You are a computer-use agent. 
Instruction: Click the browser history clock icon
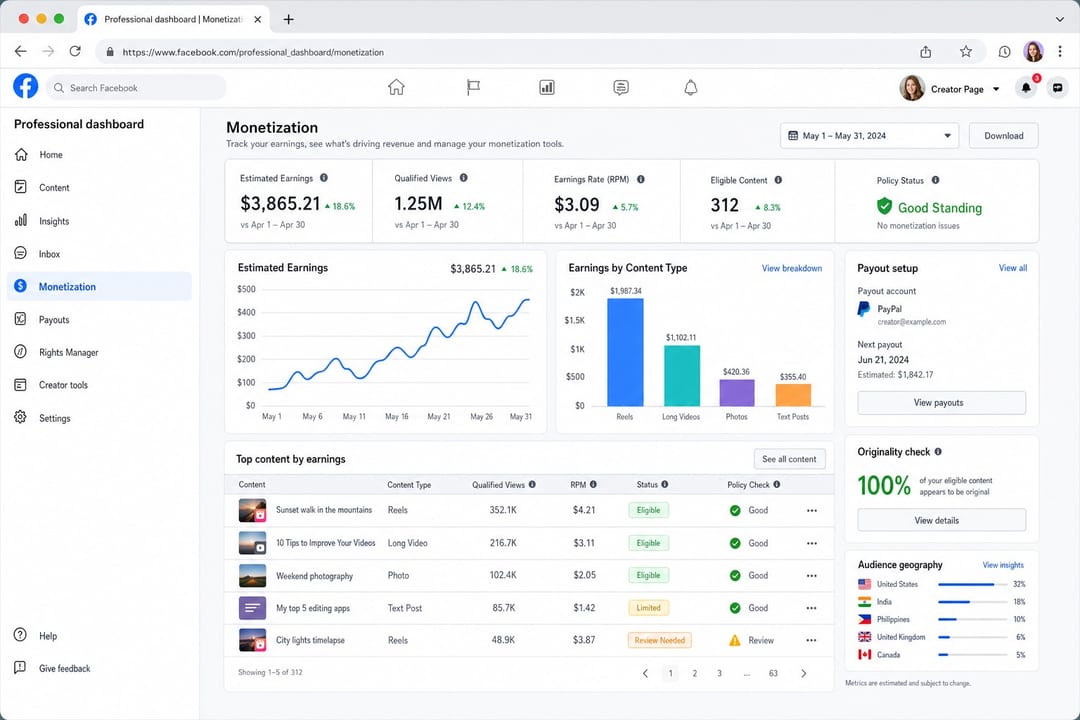(1004, 52)
